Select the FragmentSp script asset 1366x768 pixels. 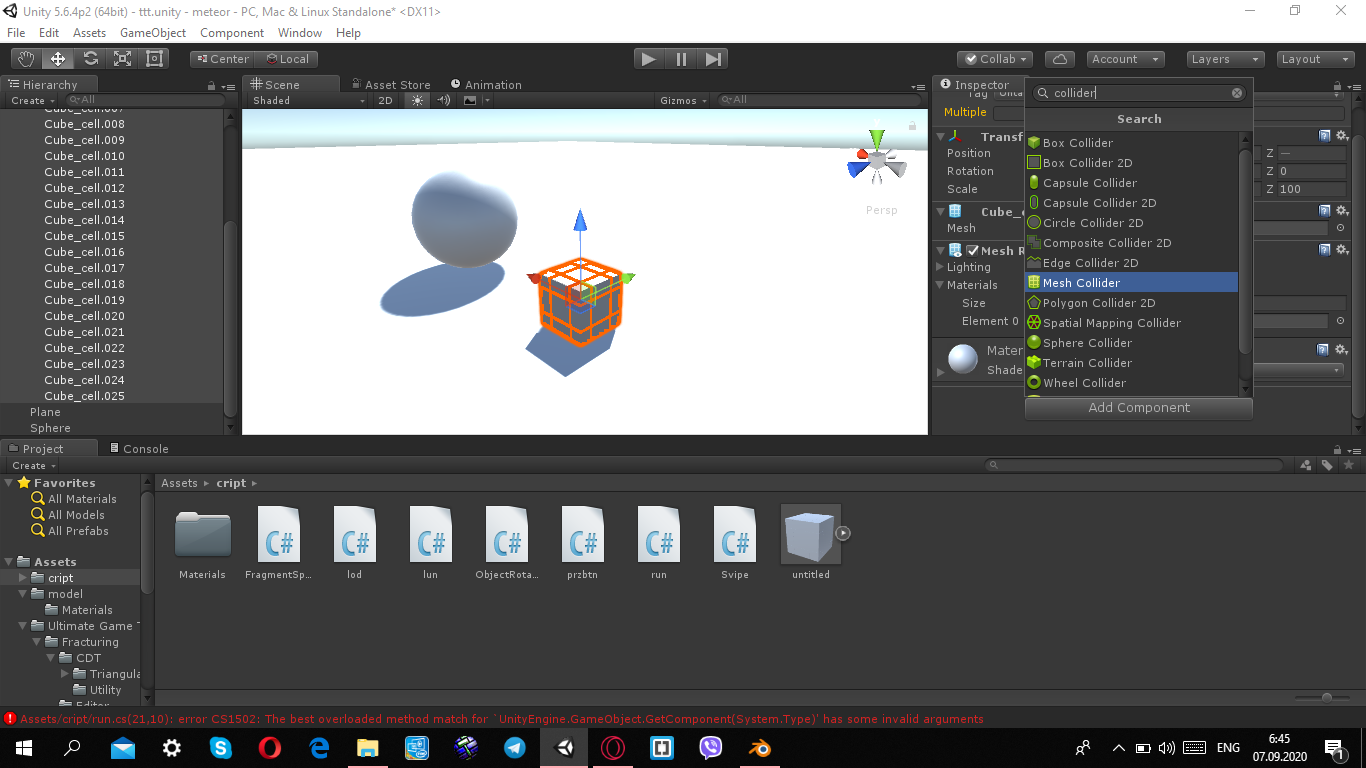[x=278, y=542]
